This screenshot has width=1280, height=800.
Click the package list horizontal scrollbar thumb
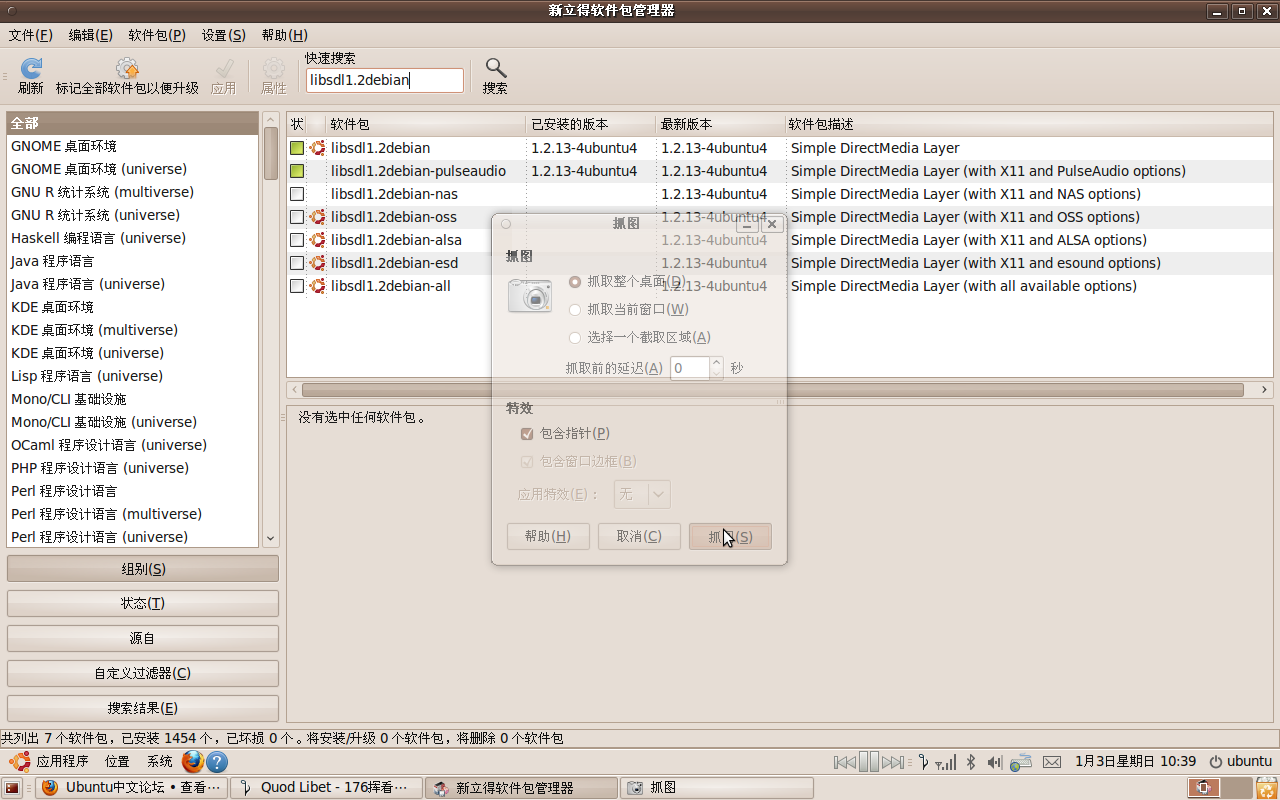pyautogui.click(x=773, y=390)
